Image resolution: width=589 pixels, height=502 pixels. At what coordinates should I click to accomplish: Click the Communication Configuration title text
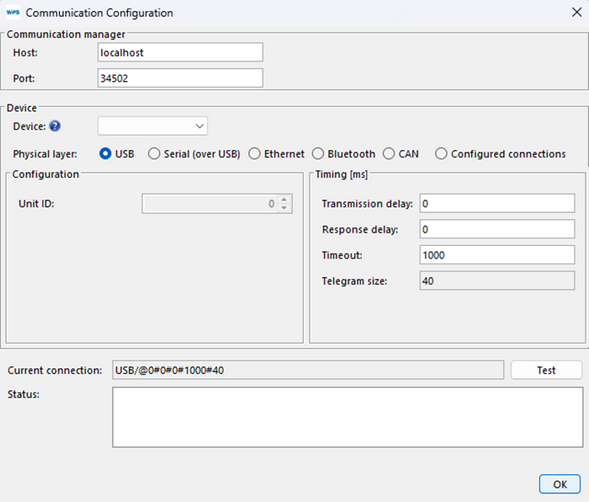click(100, 13)
